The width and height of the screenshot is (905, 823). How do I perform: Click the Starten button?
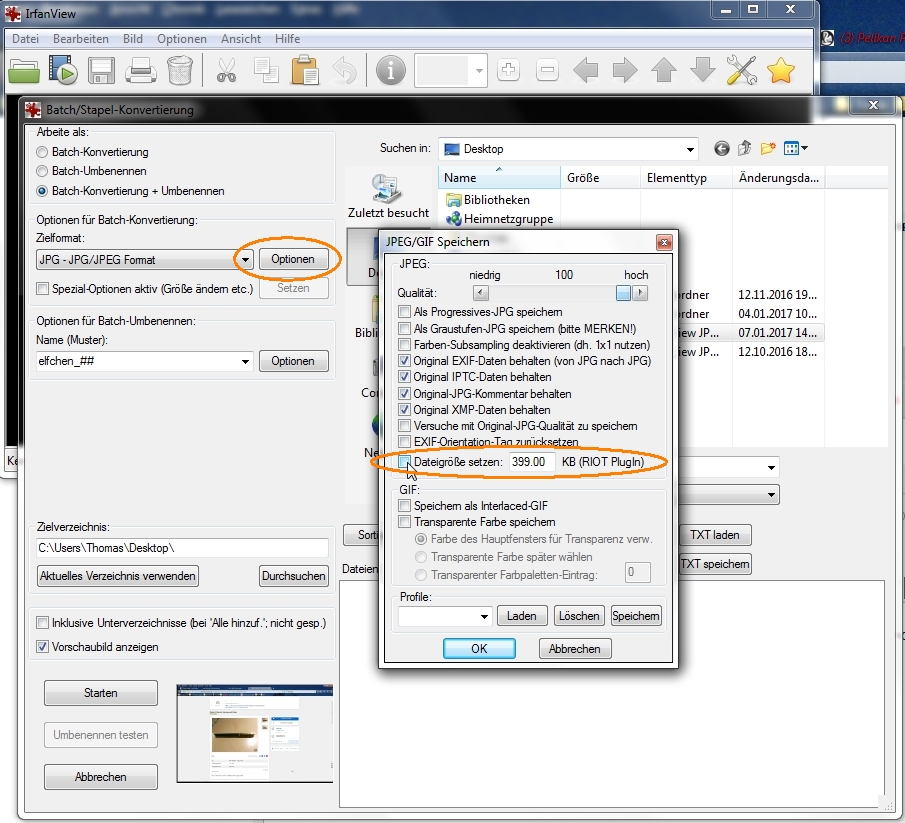(100, 693)
